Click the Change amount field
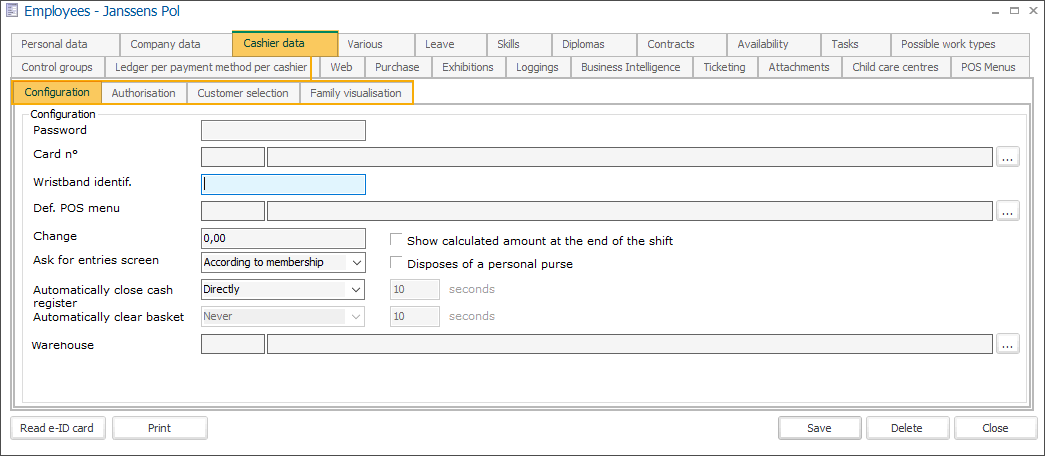Image resolution: width=1045 pixels, height=456 pixels. (x=283, y=238)
